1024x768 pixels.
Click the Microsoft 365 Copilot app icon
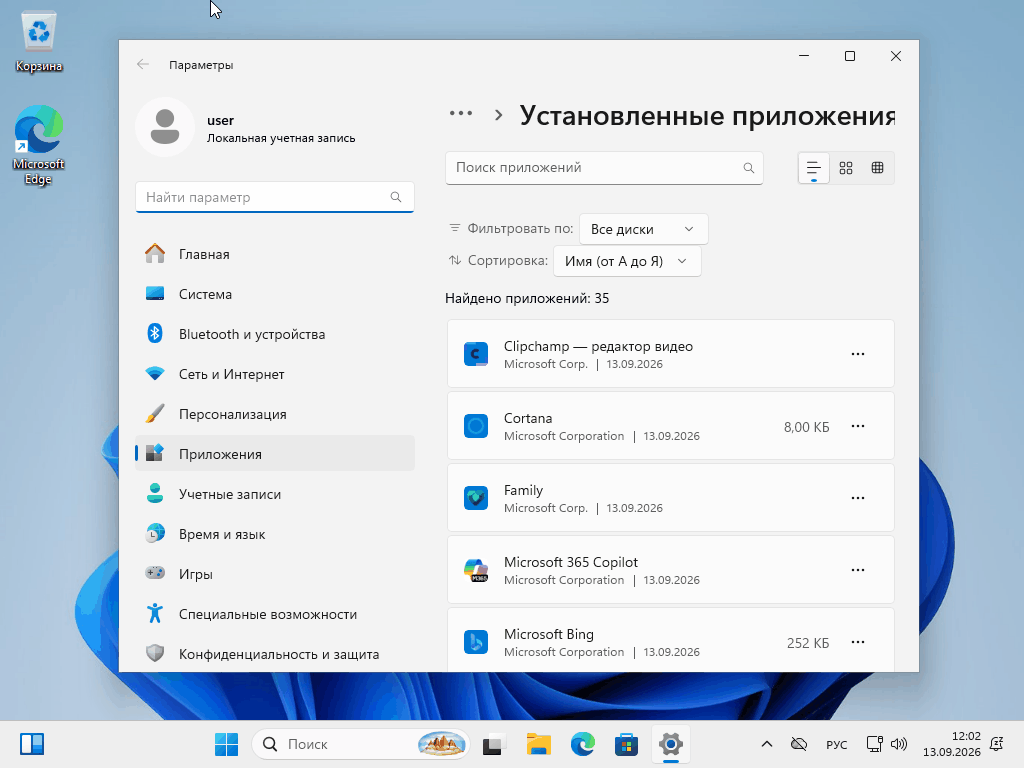pyautogui.click(x=476, y=570)
